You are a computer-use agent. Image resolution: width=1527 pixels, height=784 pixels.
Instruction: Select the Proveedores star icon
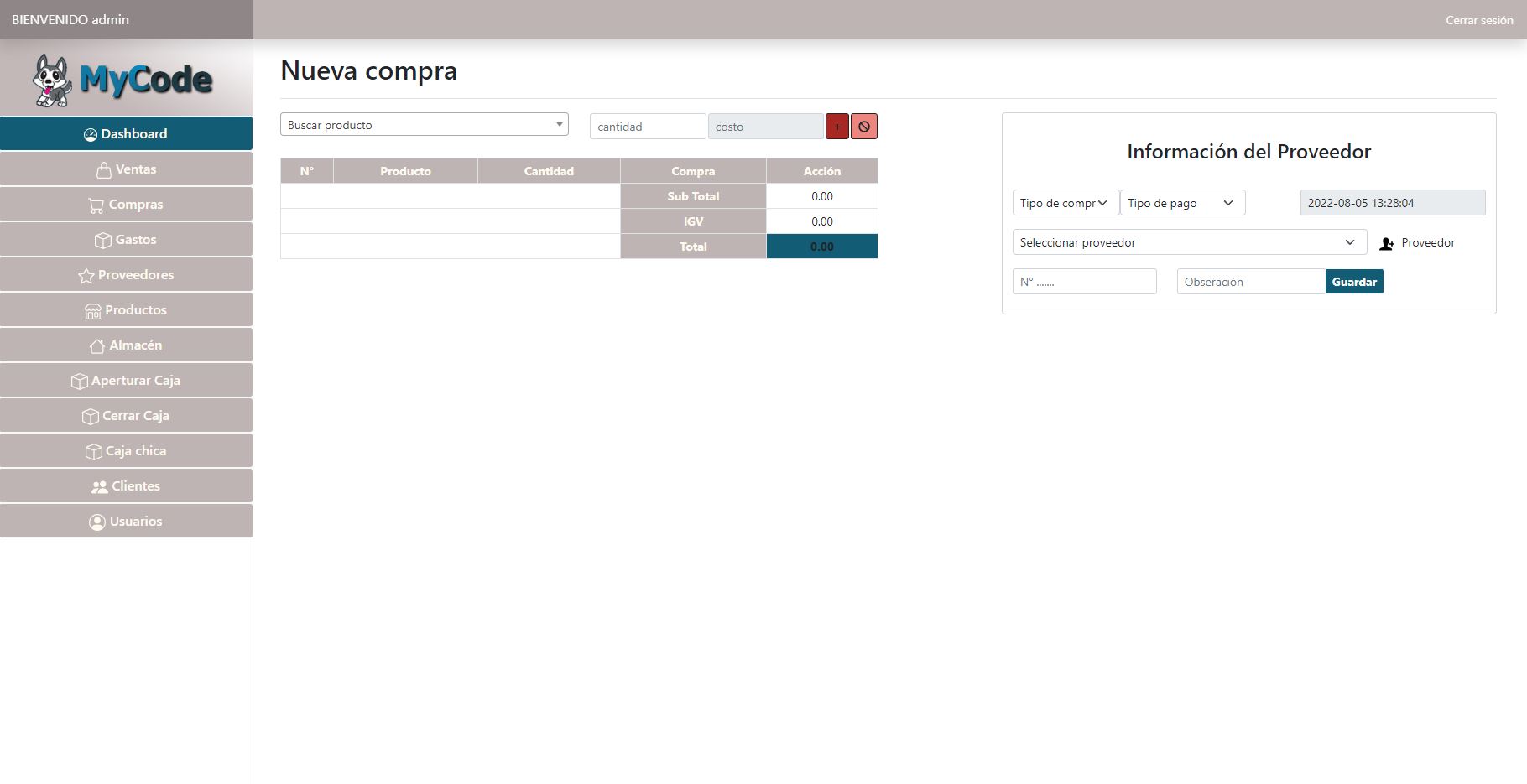click(x=86, y=275)
